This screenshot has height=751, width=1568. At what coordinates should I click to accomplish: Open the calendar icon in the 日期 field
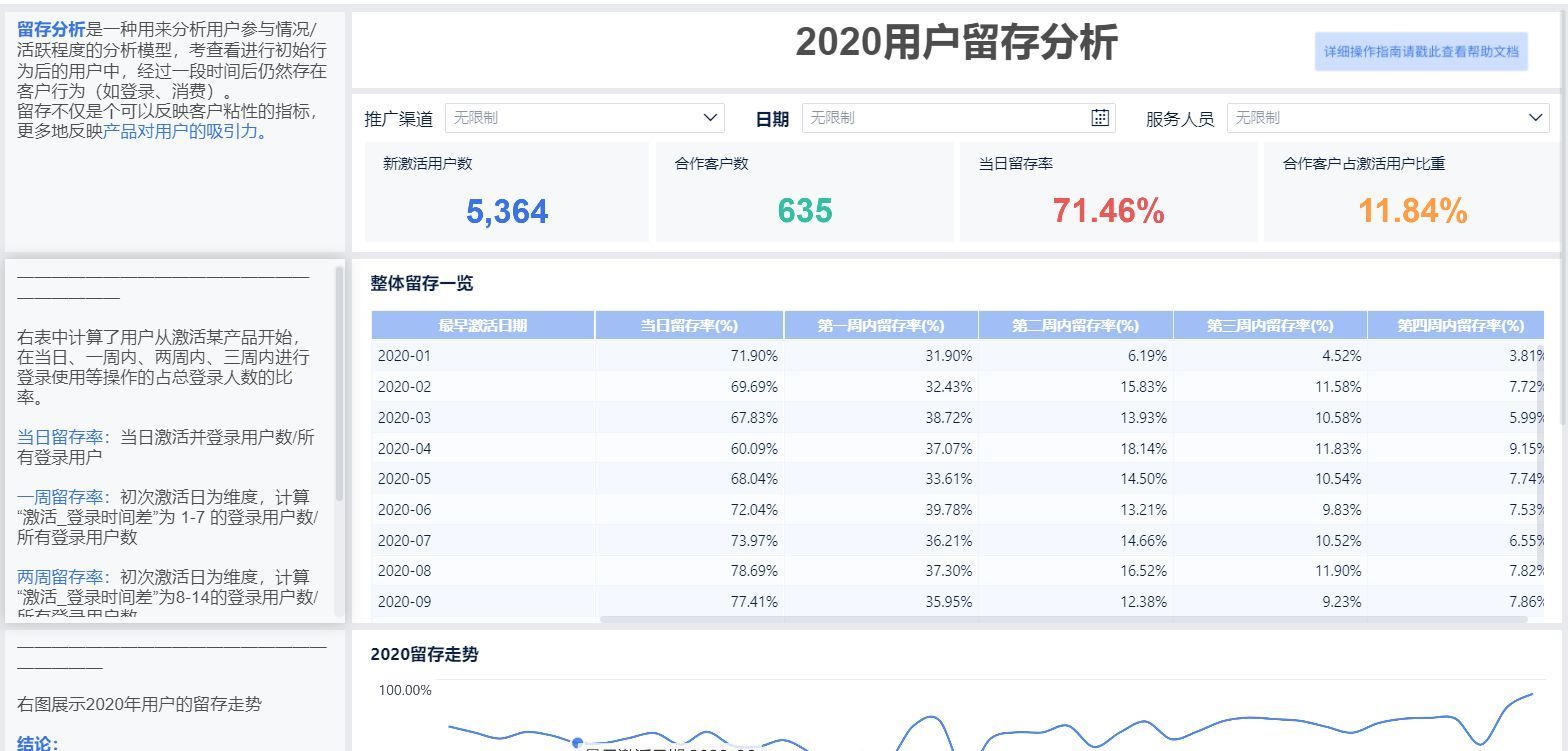(x=1100, y=118)
